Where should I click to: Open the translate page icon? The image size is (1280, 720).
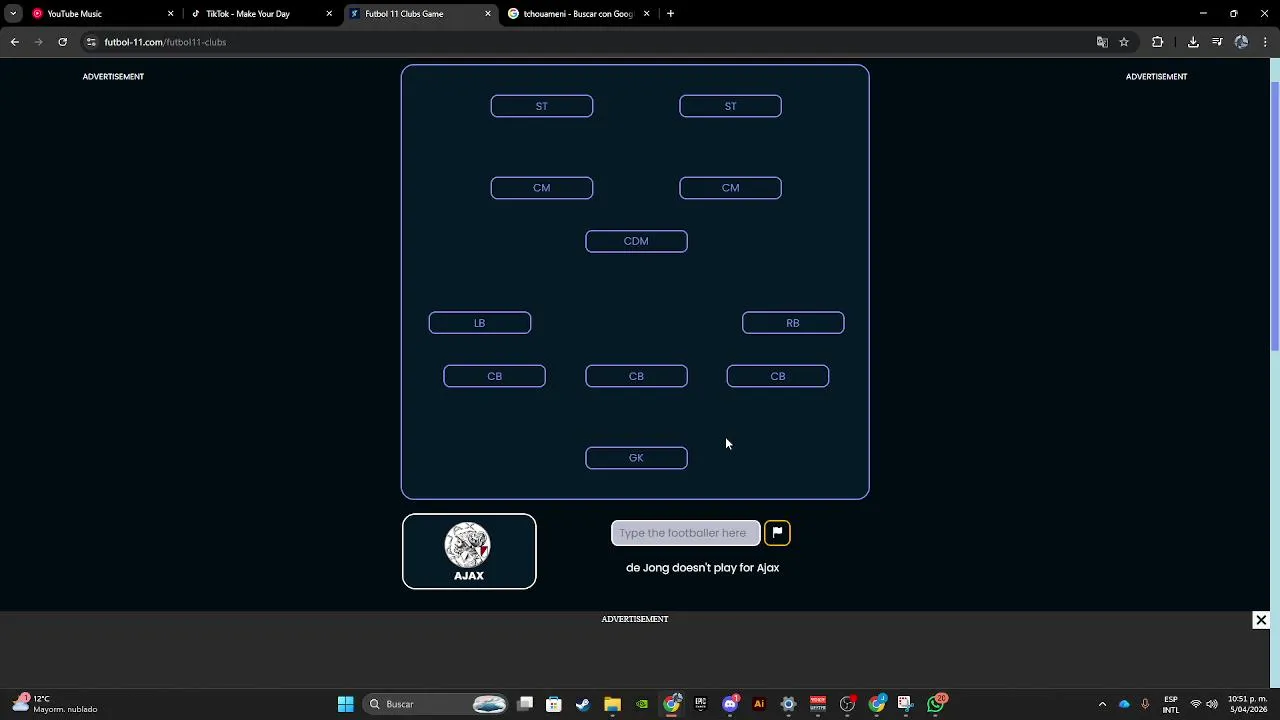coord(1102,42)
